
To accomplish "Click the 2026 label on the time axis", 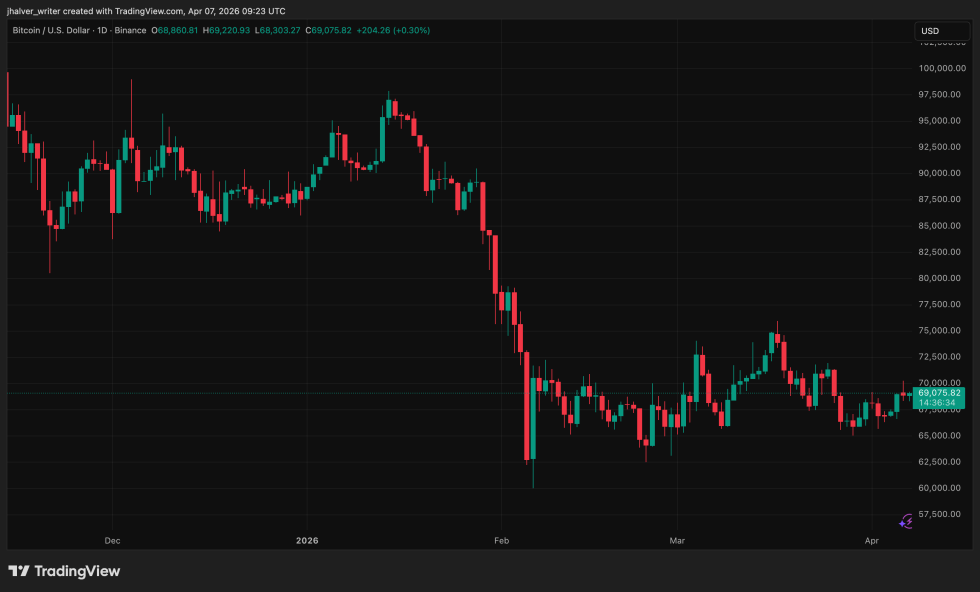I will click(307, 540).
